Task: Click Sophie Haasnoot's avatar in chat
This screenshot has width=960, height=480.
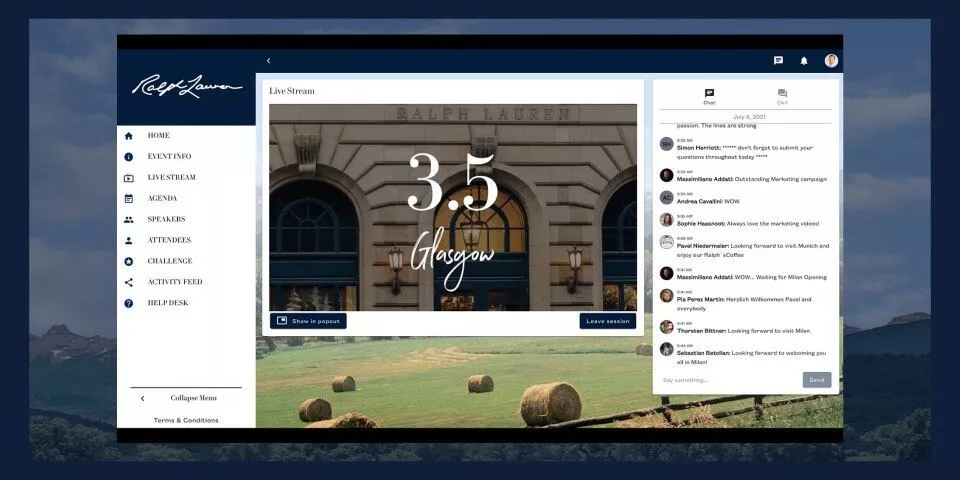Action: (667, 219)
